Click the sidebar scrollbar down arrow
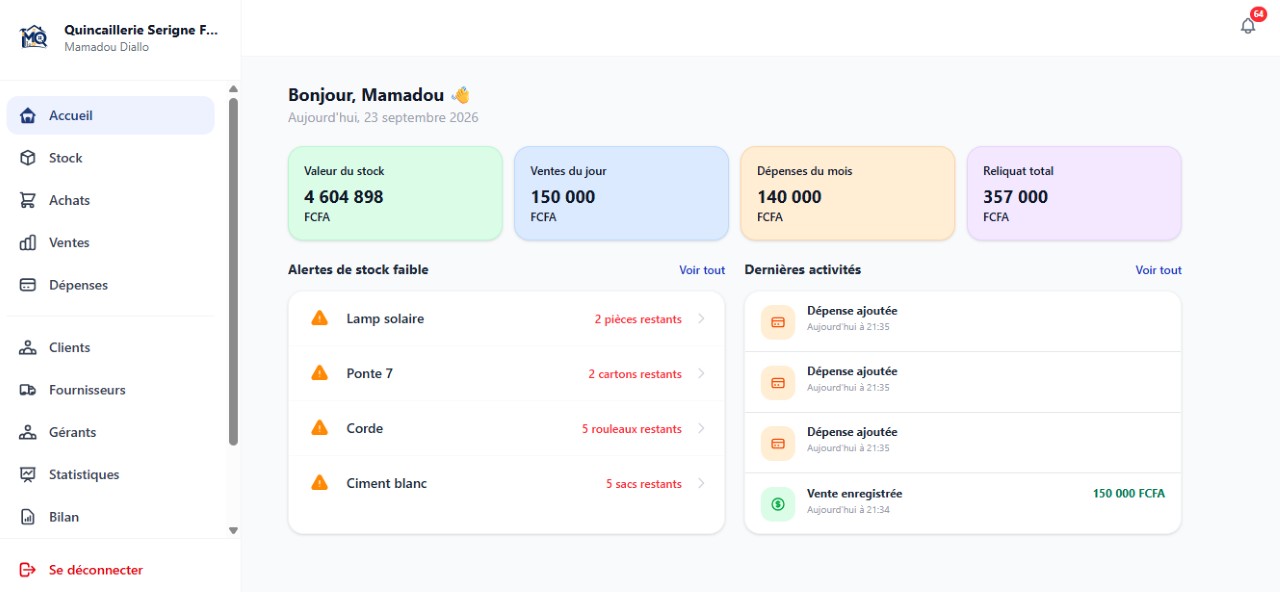The height and width of the screenshot is (592, 1280). coord(234,531)
